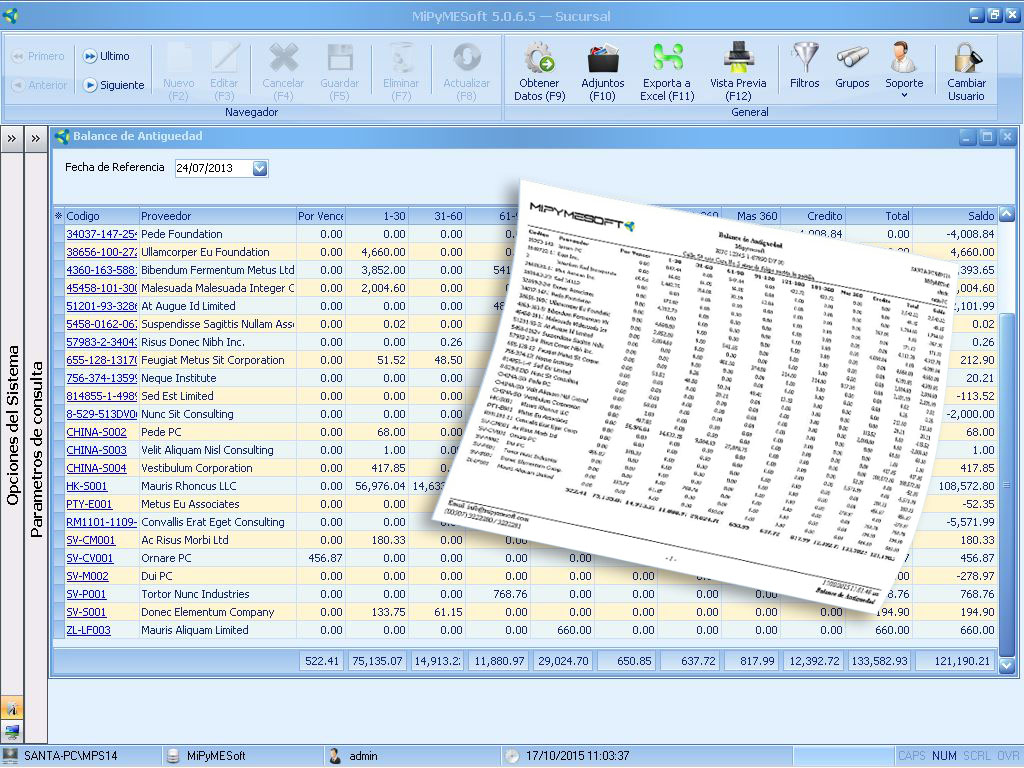This screenshot has width=1024, height=768.
Task: Click the Nuevo (F2) document icon
Action: (x=178, y=58)
